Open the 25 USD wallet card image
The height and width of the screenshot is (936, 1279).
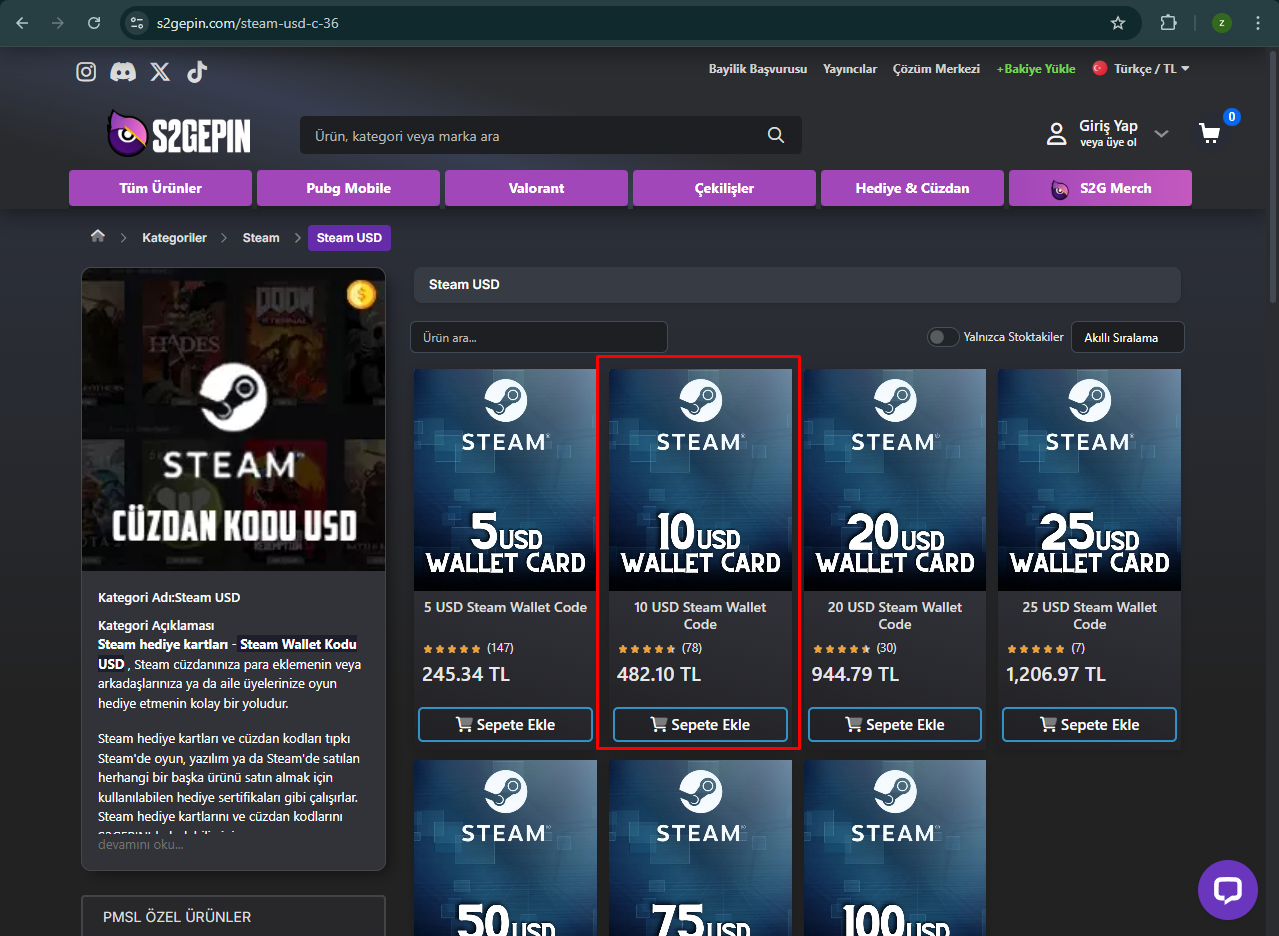1089,480
